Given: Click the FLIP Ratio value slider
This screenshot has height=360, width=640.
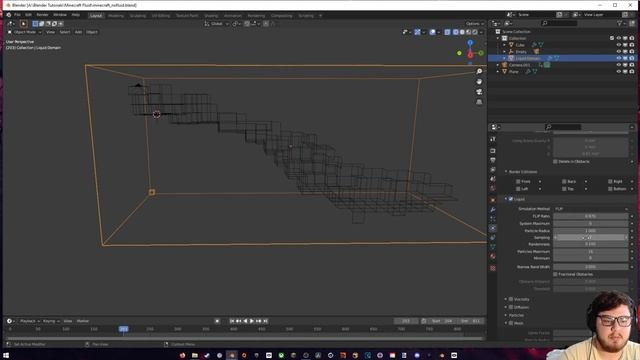Looking at the screenshot, I should (591, 216).
